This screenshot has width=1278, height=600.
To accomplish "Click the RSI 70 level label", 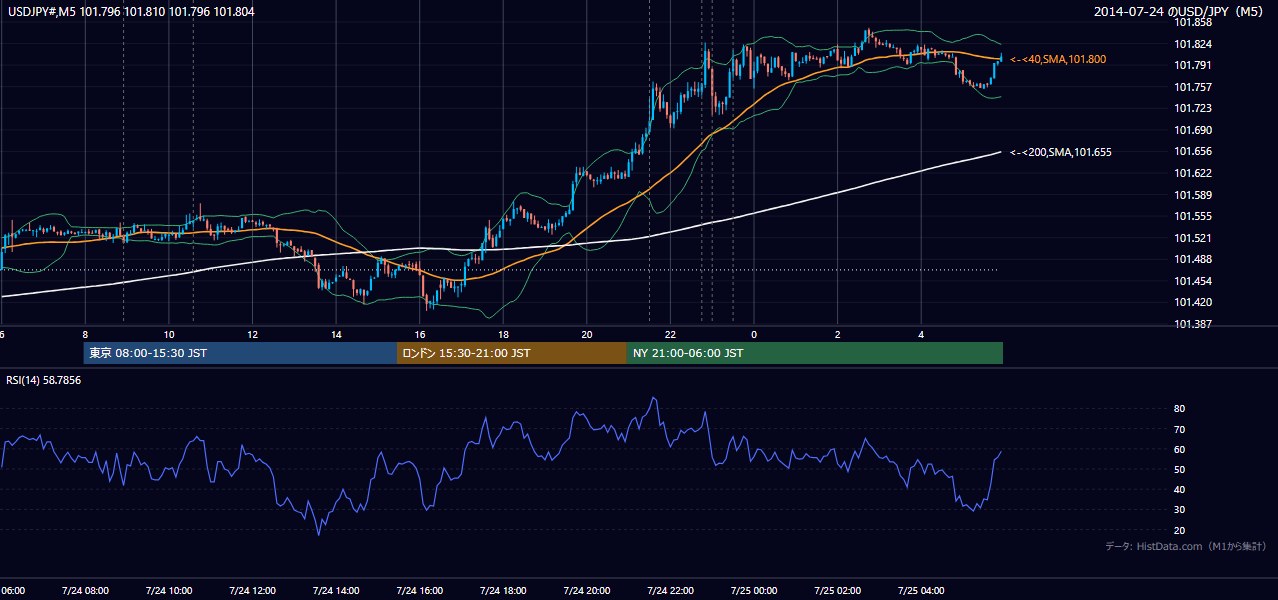I will point(1180,429).
